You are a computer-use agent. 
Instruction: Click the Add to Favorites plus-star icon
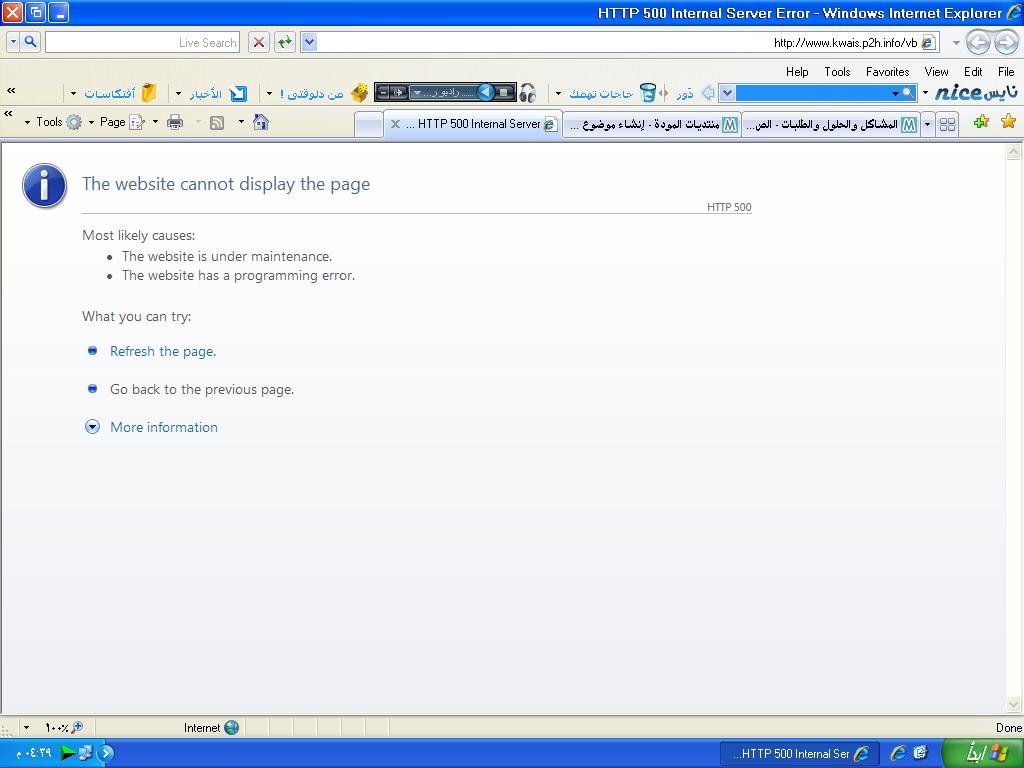pos(981,121)
